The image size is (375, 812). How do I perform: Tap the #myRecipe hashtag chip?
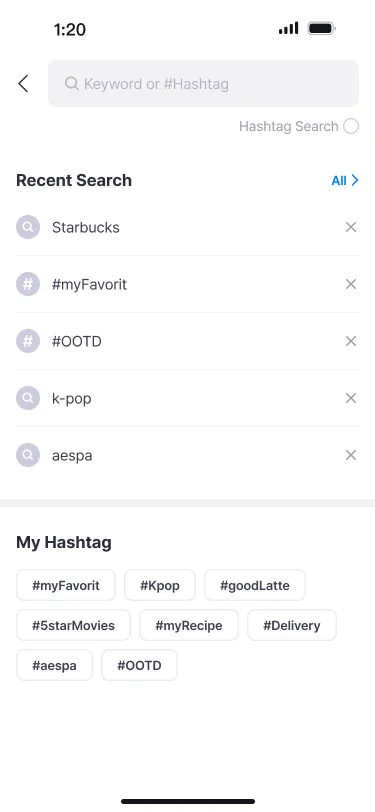pos(189,626)
